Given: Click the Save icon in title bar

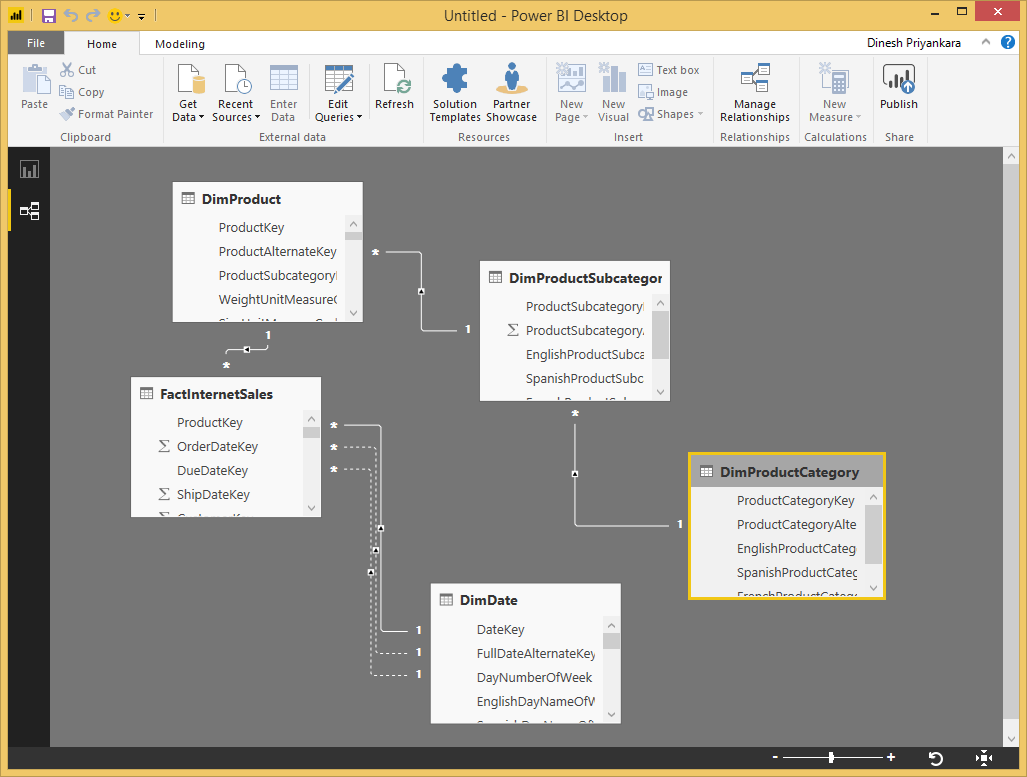Looking at the screenshot, I should point(49,16).
